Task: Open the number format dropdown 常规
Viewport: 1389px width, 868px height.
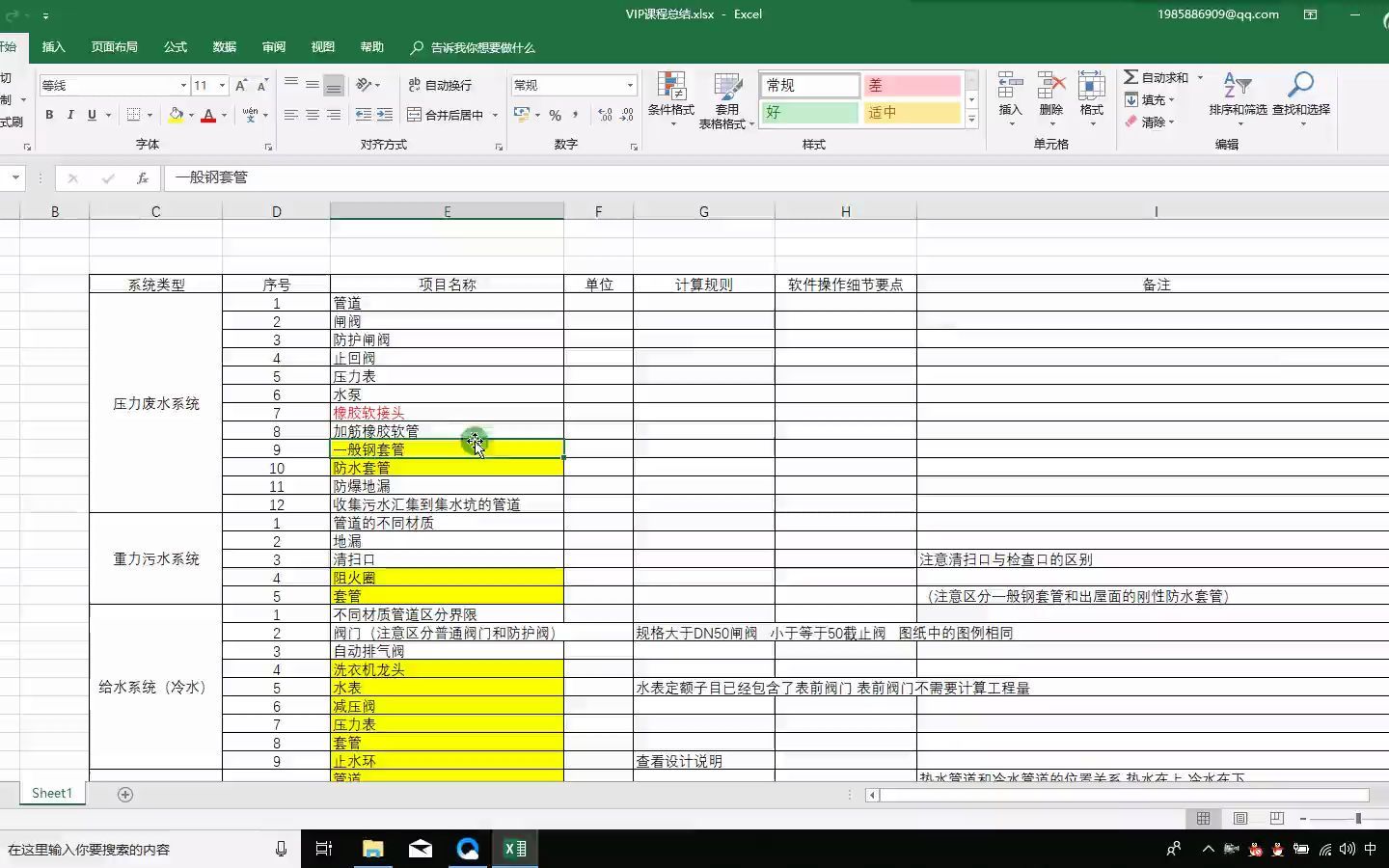Action: click(630, 85)
